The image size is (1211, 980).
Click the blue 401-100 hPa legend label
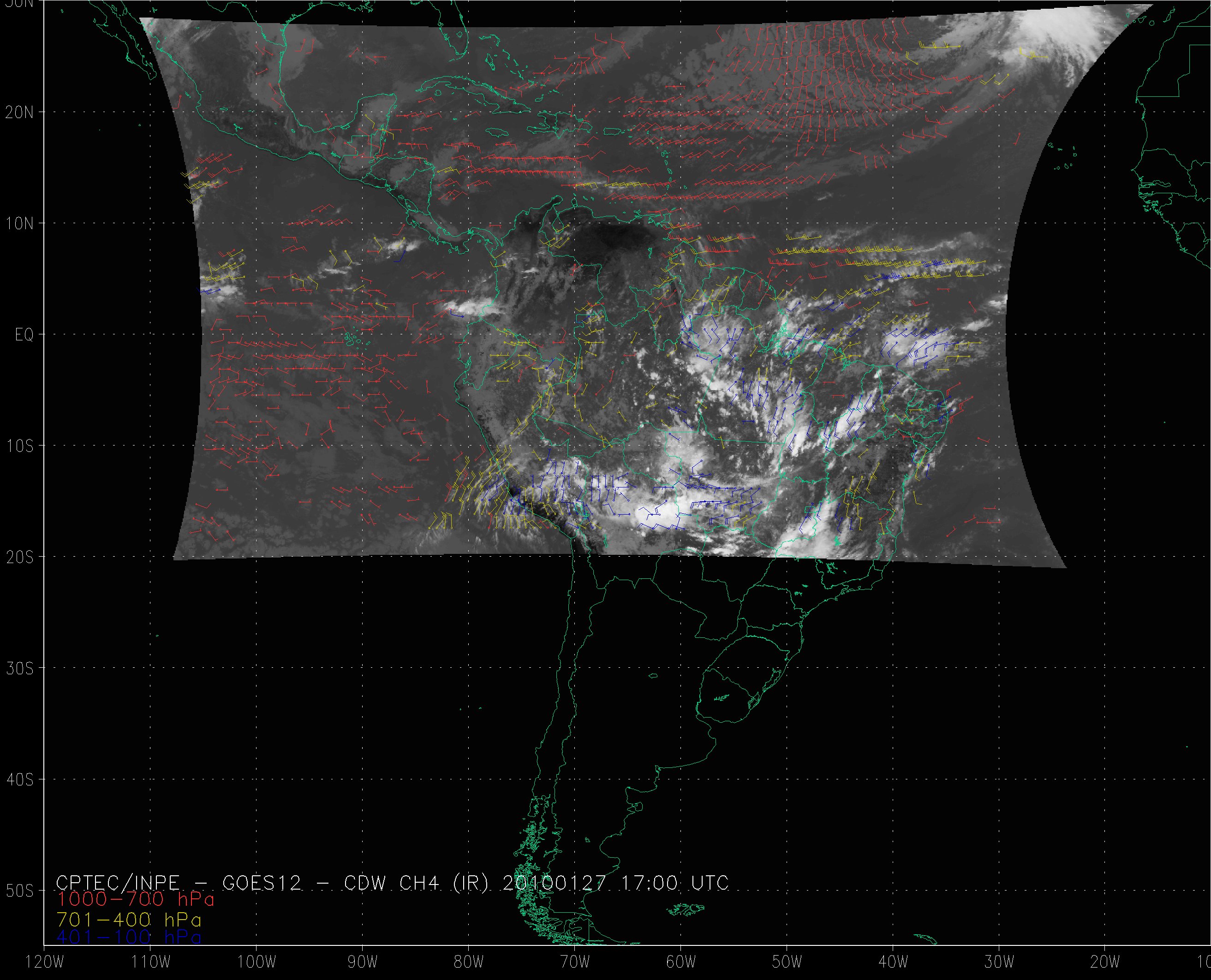click(x=129, y=938)
